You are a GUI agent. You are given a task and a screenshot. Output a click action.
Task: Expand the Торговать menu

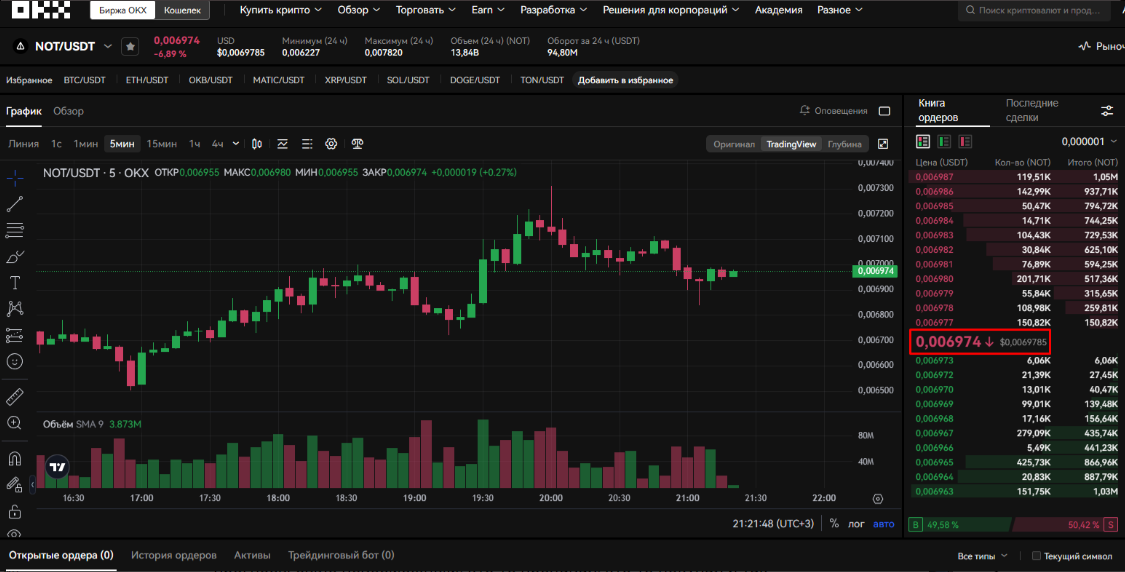(x=425, y=10)
